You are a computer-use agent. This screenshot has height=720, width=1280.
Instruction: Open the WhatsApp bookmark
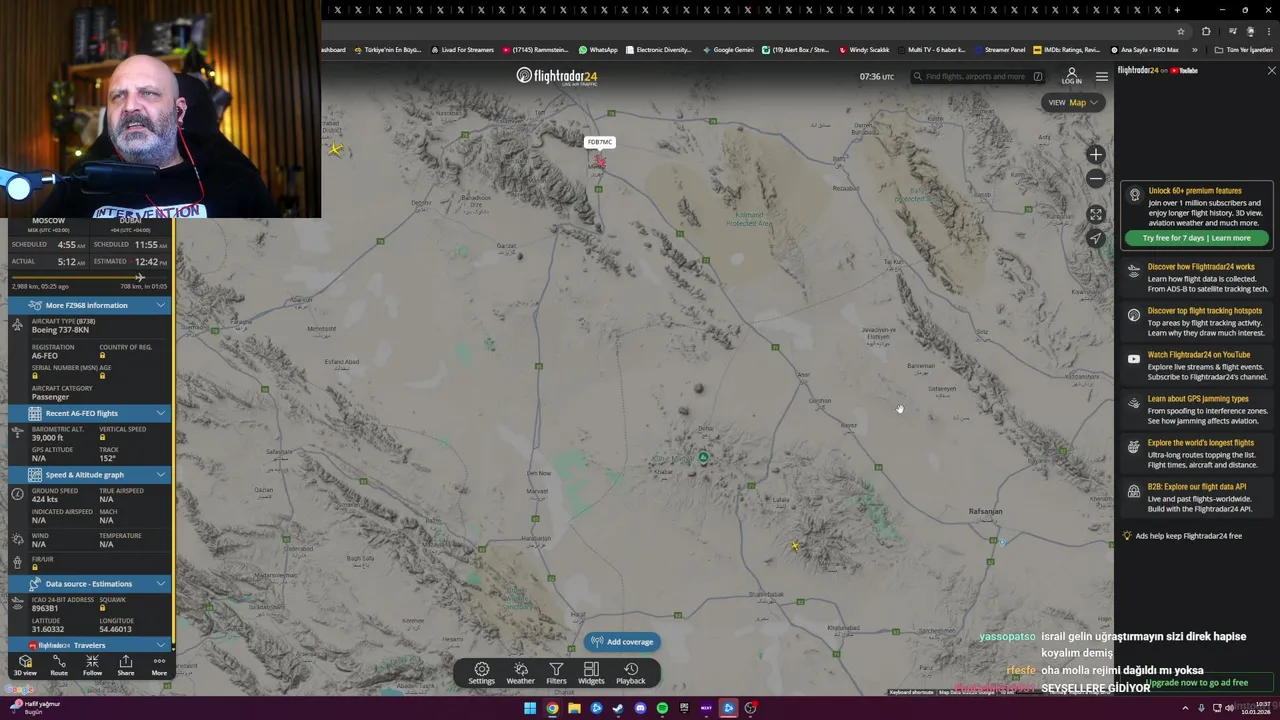point(598,49)
